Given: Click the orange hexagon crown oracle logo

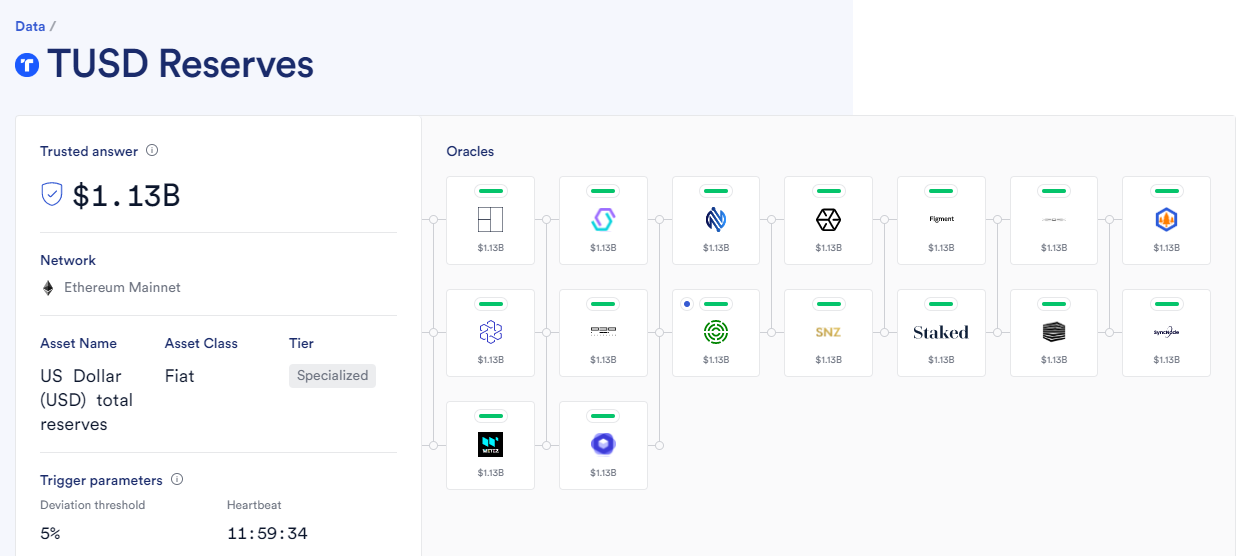Looking at the screenshot, I should [1166, 219].
